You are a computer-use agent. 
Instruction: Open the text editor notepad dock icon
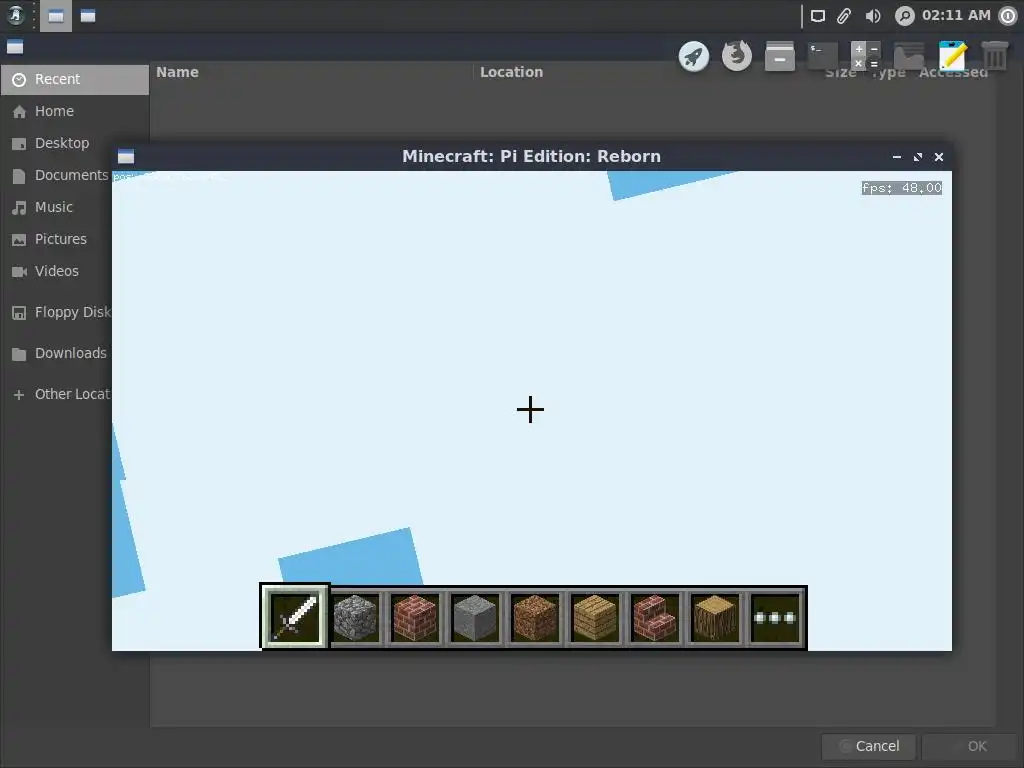point(952,56)
